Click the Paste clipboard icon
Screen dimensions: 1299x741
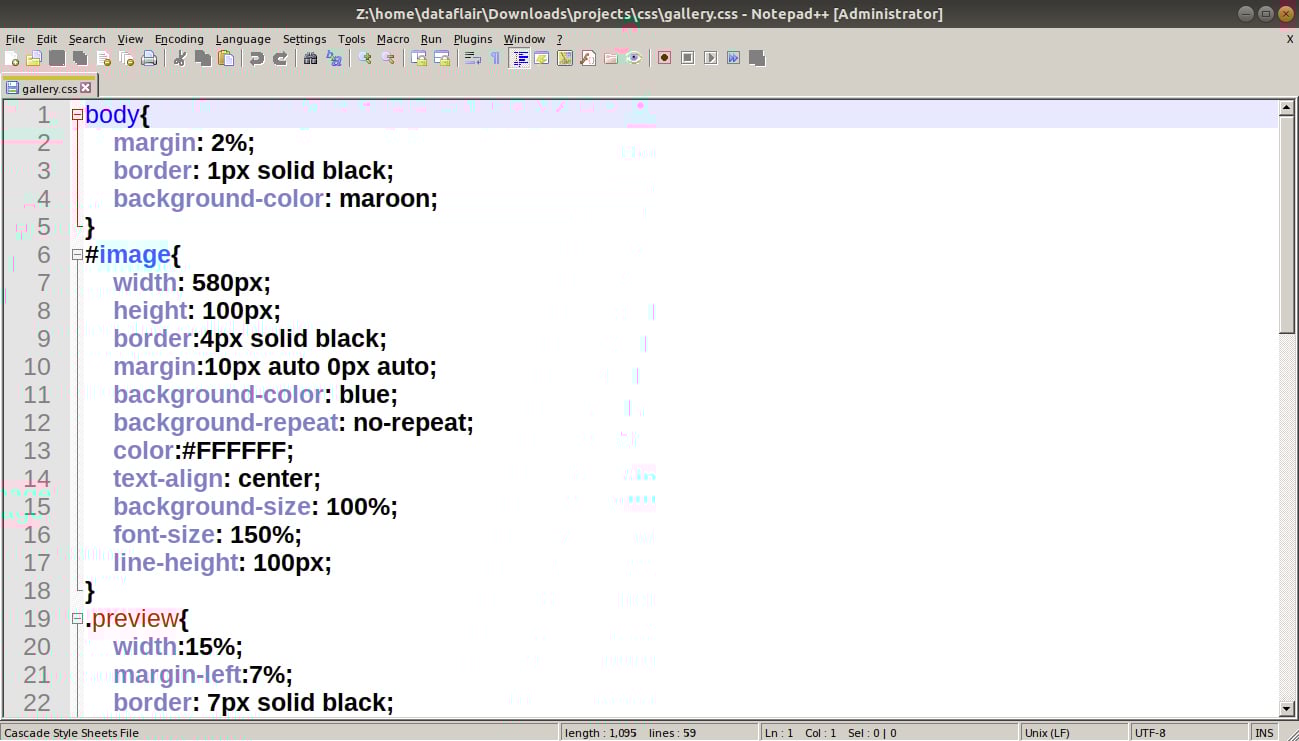226,58
